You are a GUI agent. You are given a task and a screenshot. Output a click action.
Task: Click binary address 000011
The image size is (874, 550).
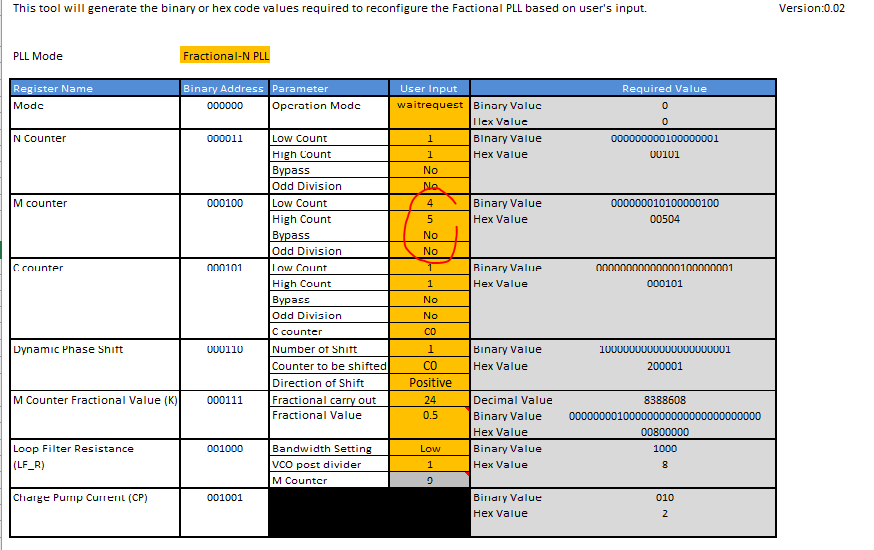tap(225, 138)
